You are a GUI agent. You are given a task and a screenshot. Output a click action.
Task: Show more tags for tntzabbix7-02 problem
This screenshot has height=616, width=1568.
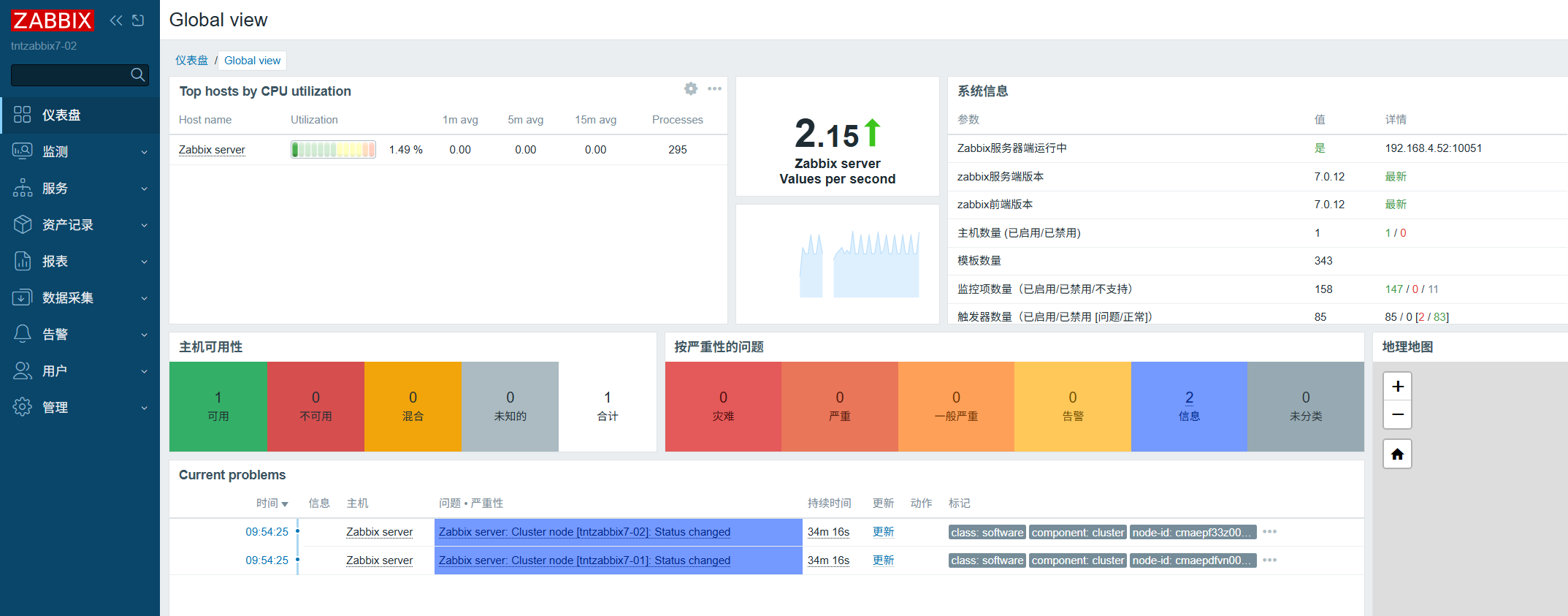point(1269,532)
